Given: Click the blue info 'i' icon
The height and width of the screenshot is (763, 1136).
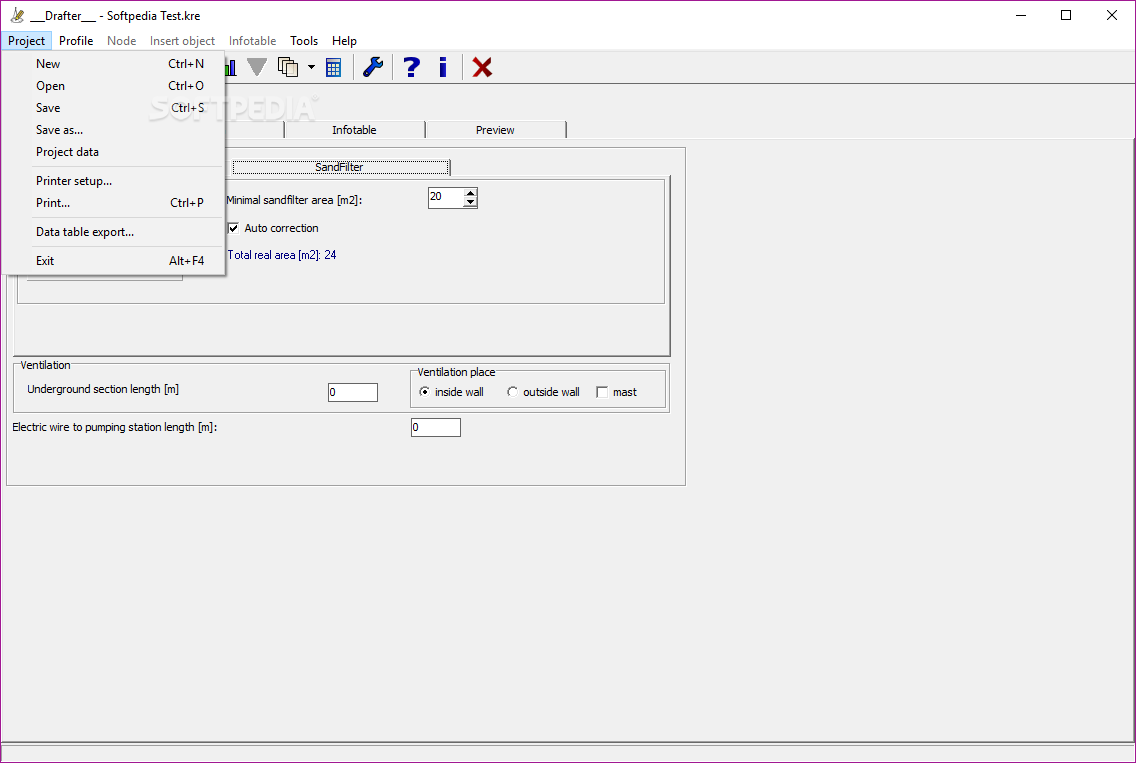Looking at the screenshot, I should pyautogui.click(x=443, y=67).
